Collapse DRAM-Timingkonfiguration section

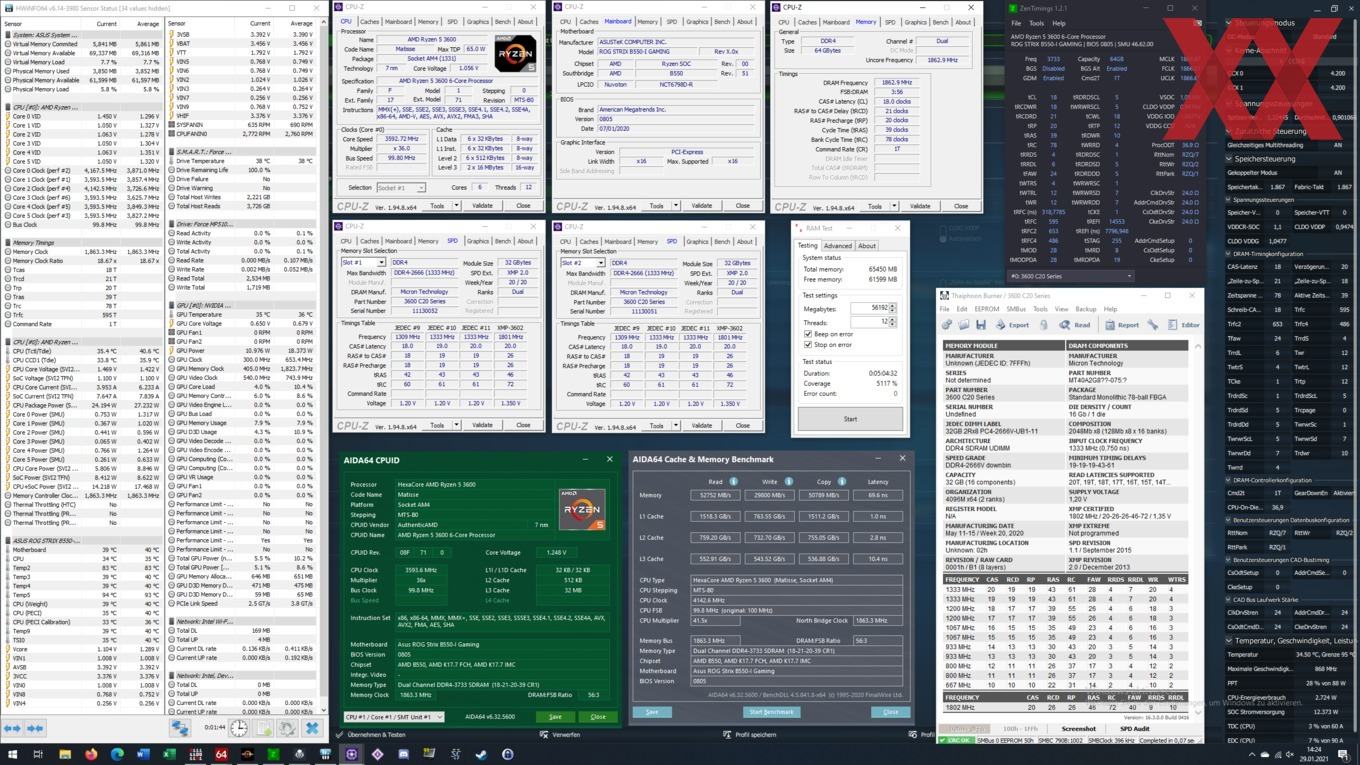1230,254
